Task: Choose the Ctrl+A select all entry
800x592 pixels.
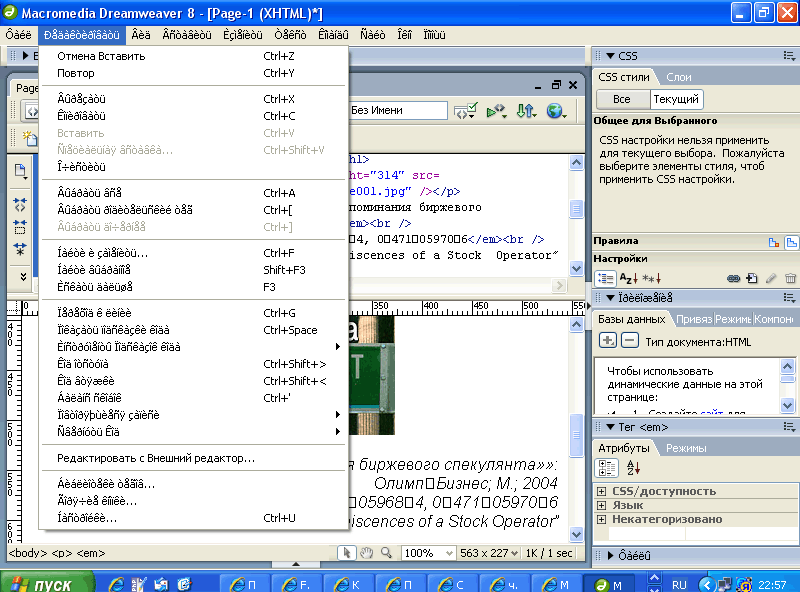Action: click(194, 193)
